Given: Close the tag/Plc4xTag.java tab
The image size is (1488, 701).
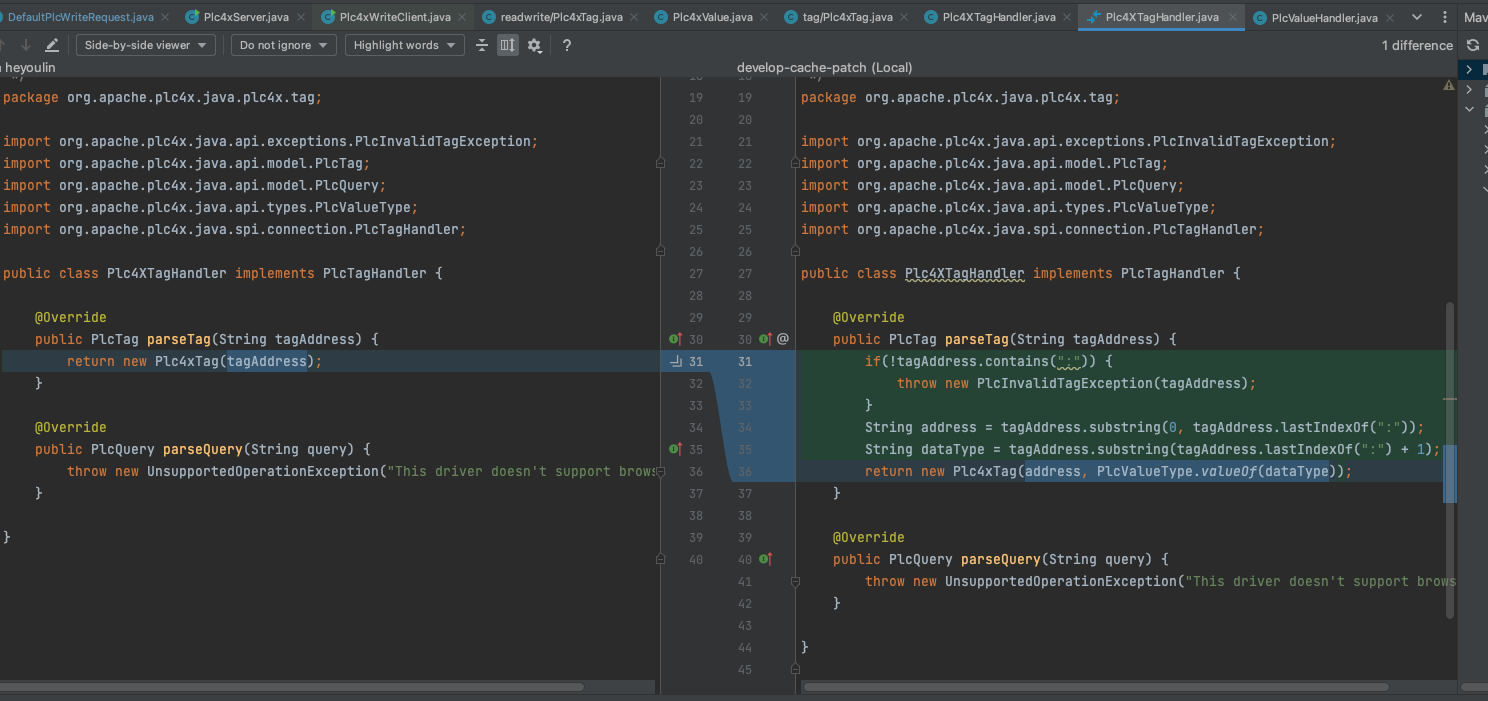Looking at the screenshot, I should [x=905, y=17].
